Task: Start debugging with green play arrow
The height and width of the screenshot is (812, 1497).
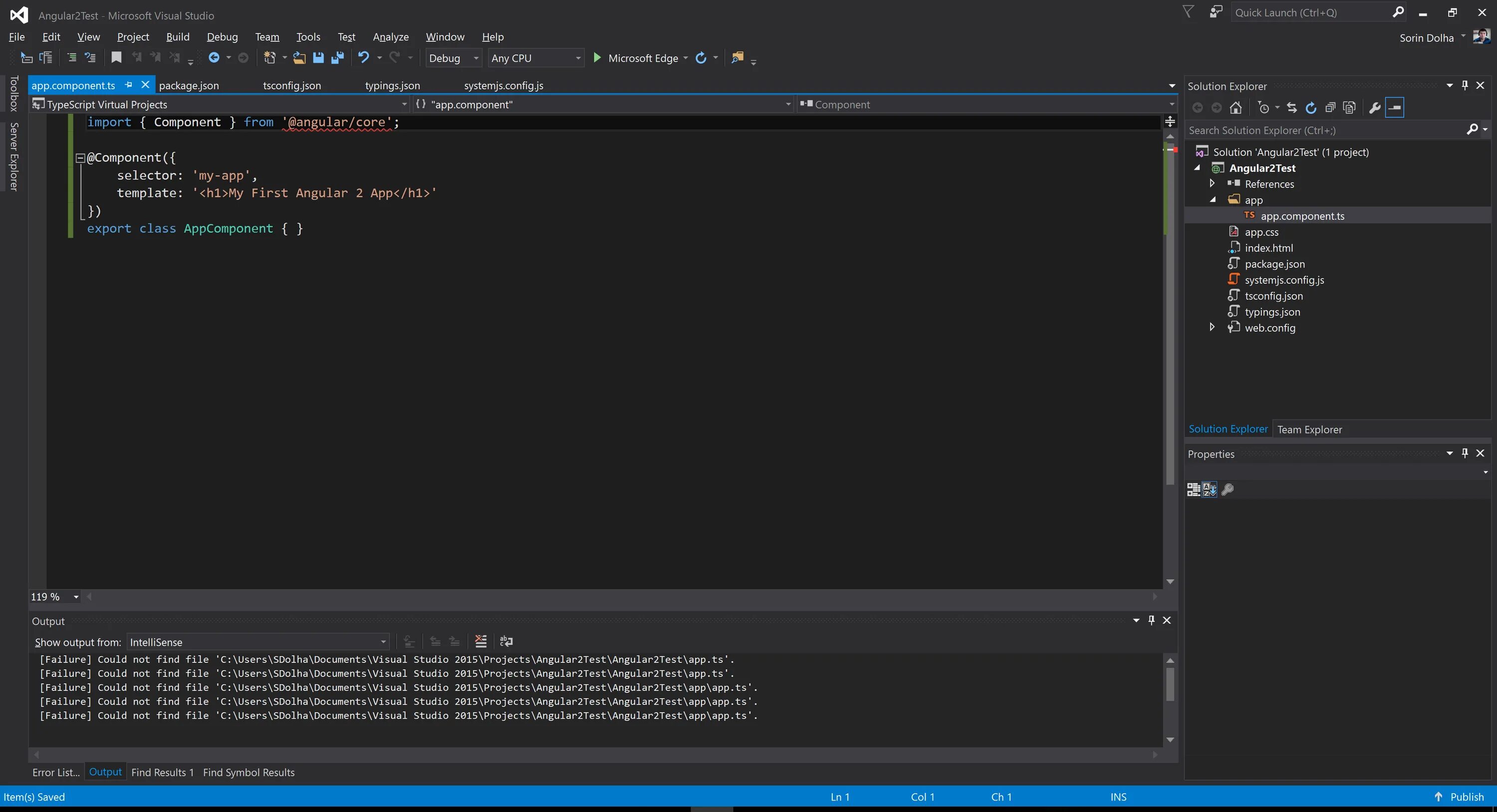Action: [596, 57]
